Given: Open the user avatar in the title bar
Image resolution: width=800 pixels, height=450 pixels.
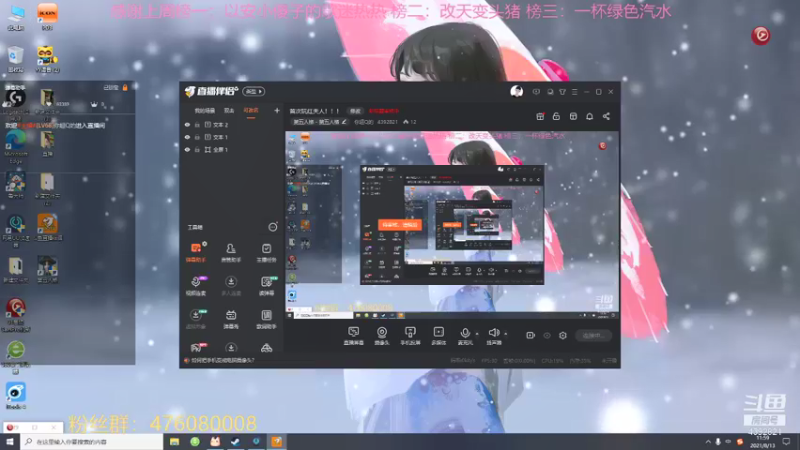Looking at the screenshot, I should 516,92.
